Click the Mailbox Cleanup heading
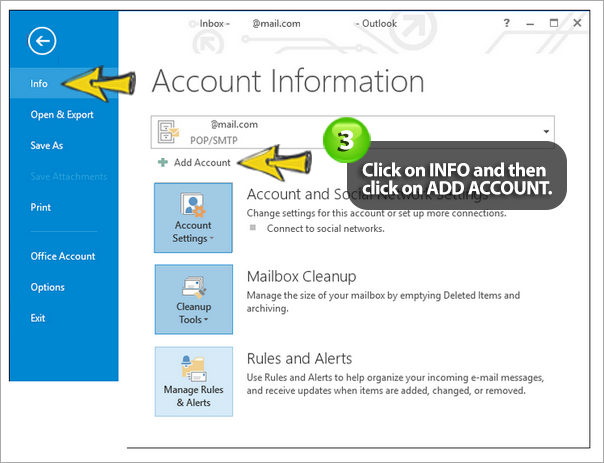The height and width of the screenshot is (463, 604). (301, 277)
